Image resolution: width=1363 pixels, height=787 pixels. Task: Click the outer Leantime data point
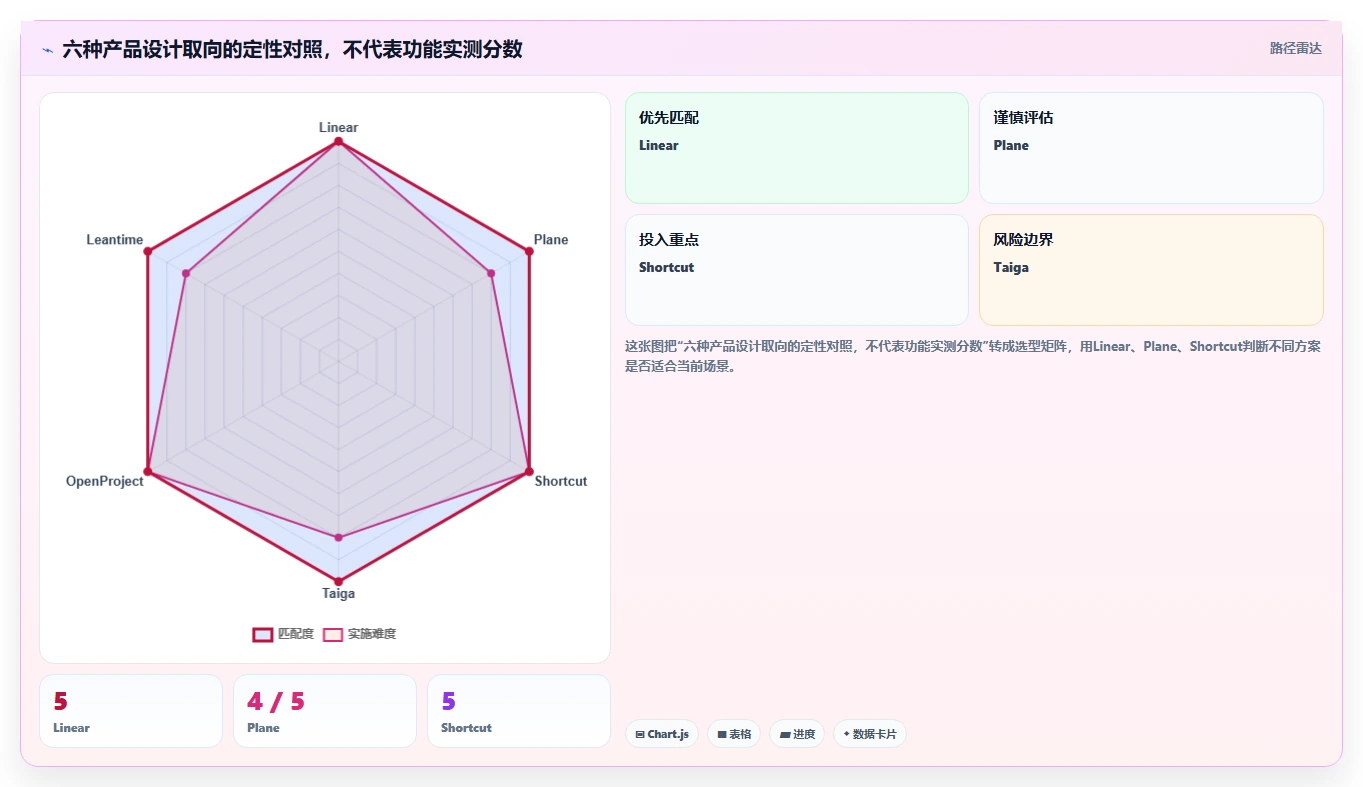pyautogui.click(x=147, y=251)
